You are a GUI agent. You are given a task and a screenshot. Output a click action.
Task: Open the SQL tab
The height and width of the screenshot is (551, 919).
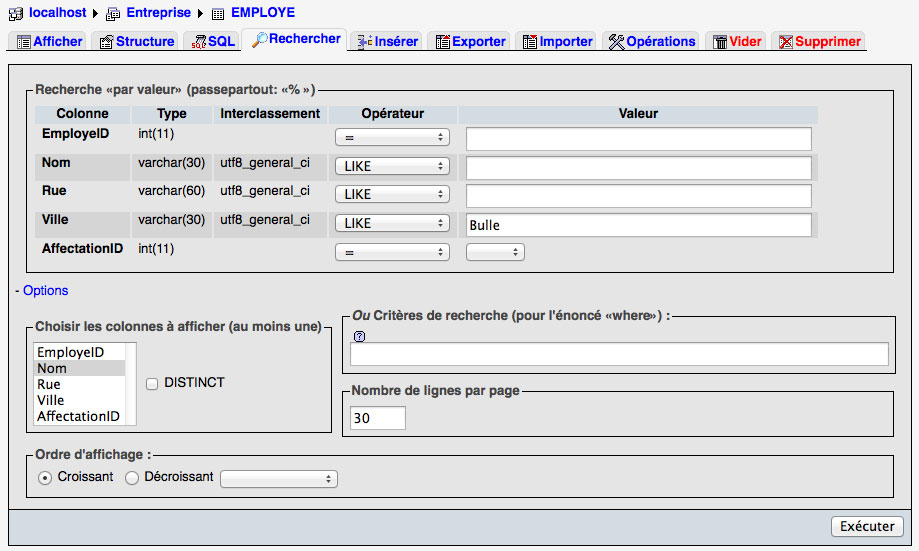pyautogui.click(x=212, y=41)
